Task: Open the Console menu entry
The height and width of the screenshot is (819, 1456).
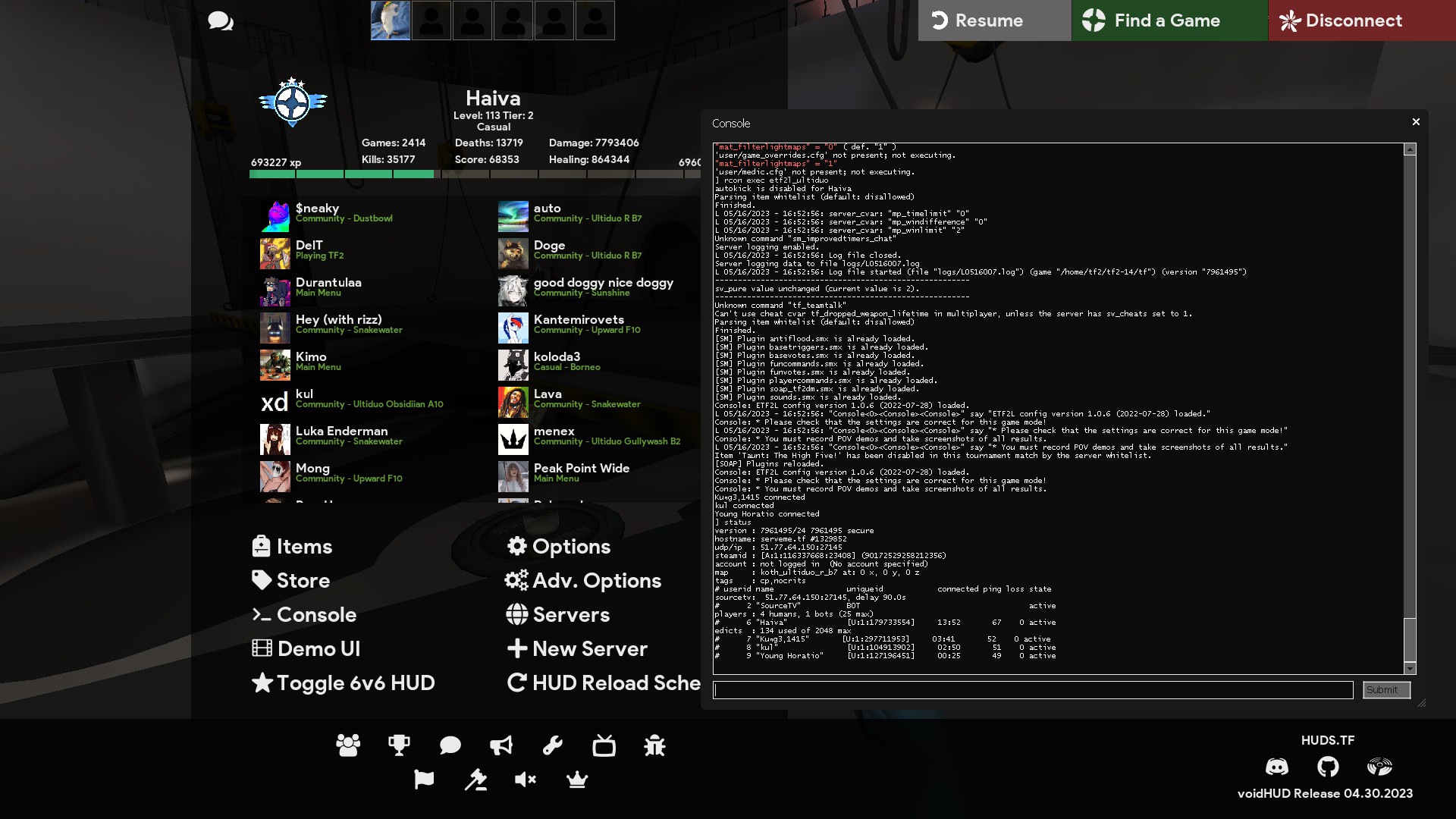Action: tap(304, 614)
